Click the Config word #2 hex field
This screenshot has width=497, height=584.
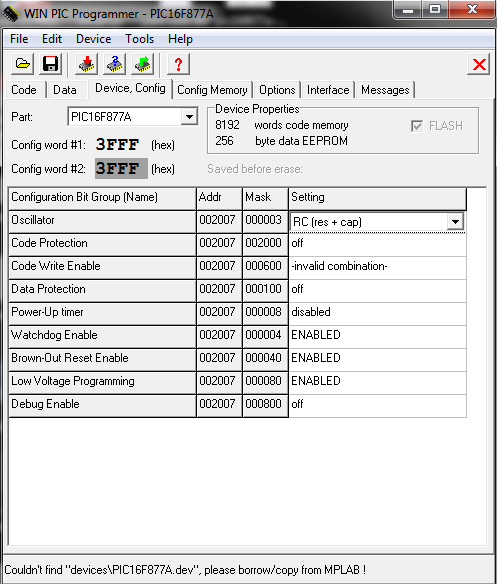pyautogui.click(x=121, y=169)
